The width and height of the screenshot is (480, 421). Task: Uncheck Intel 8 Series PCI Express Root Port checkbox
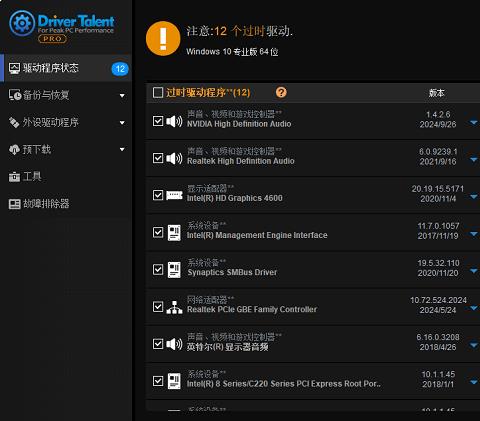(x=158, y=381)
